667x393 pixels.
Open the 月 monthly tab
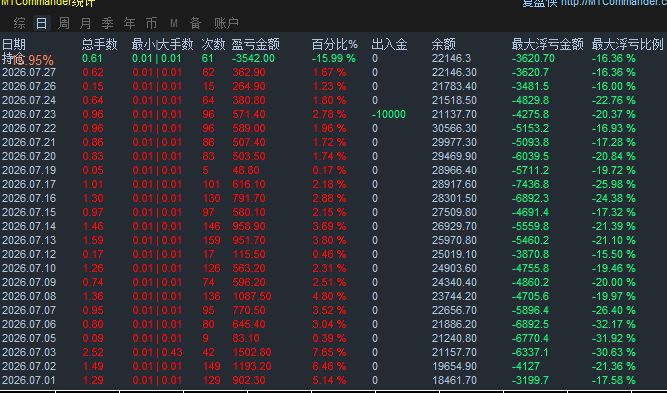tap(86, 23)
